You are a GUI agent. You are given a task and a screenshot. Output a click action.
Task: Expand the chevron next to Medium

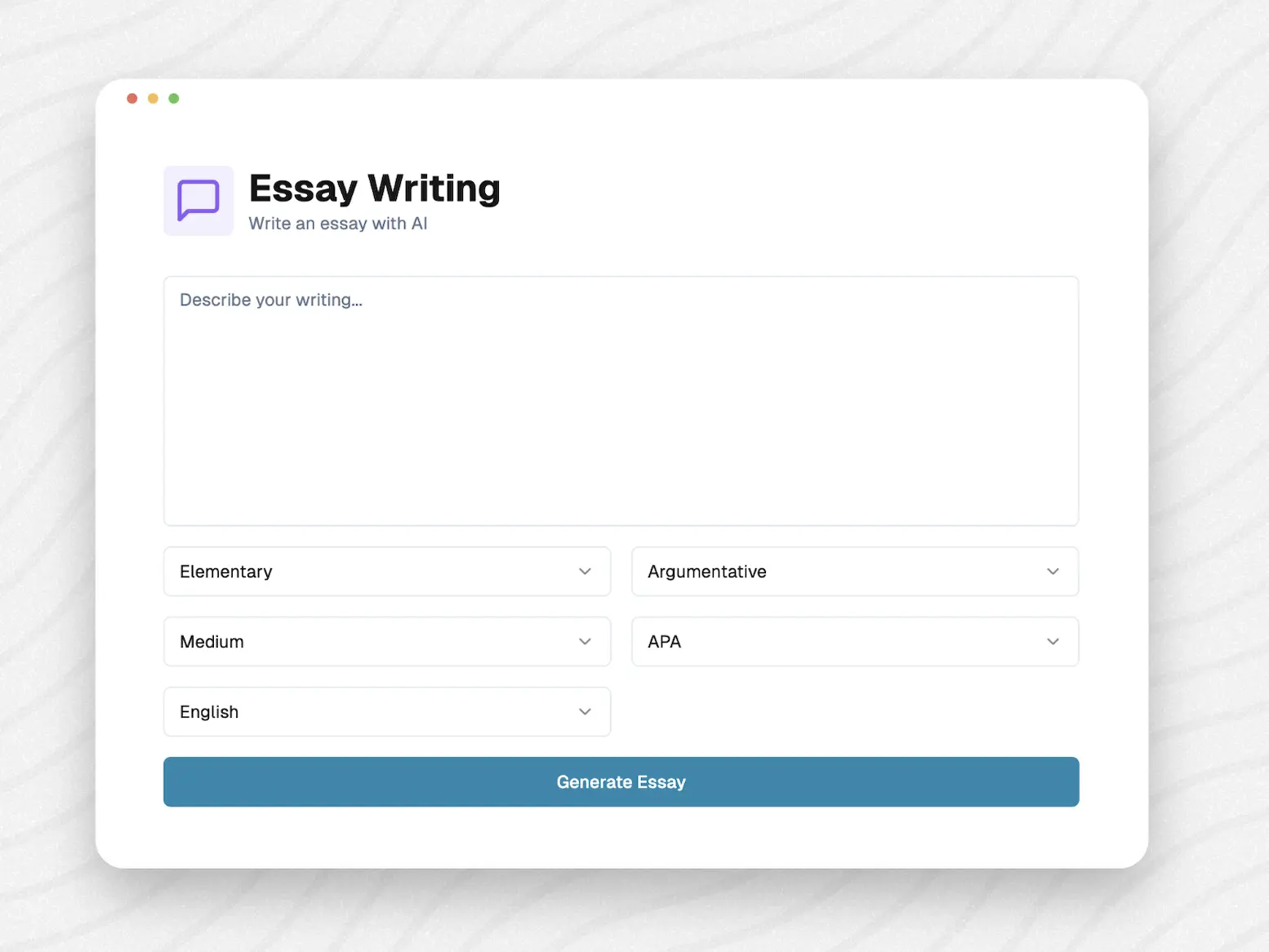tap(585, 642)
